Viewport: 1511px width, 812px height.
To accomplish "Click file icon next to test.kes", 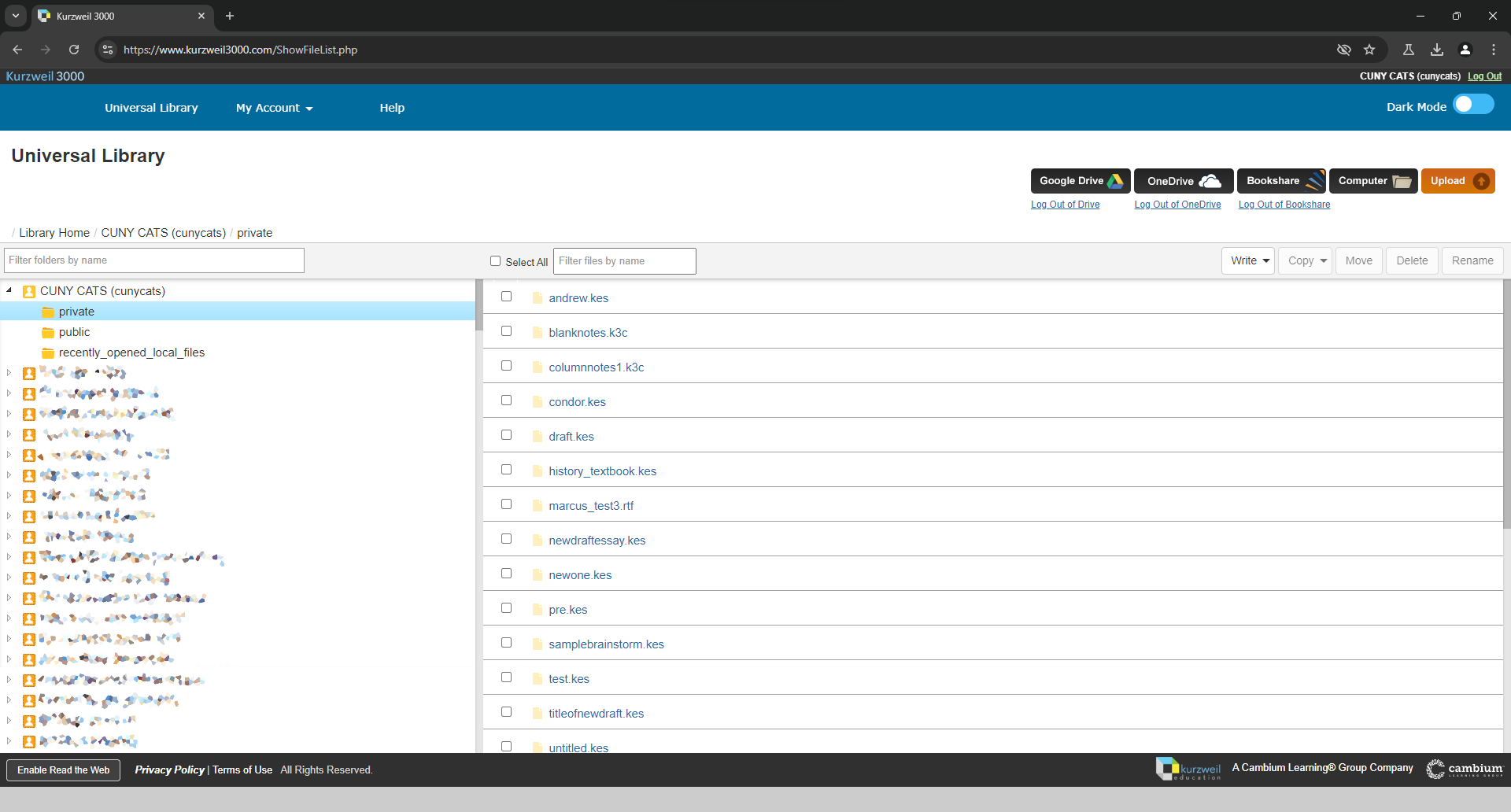I will pos(538,679).
